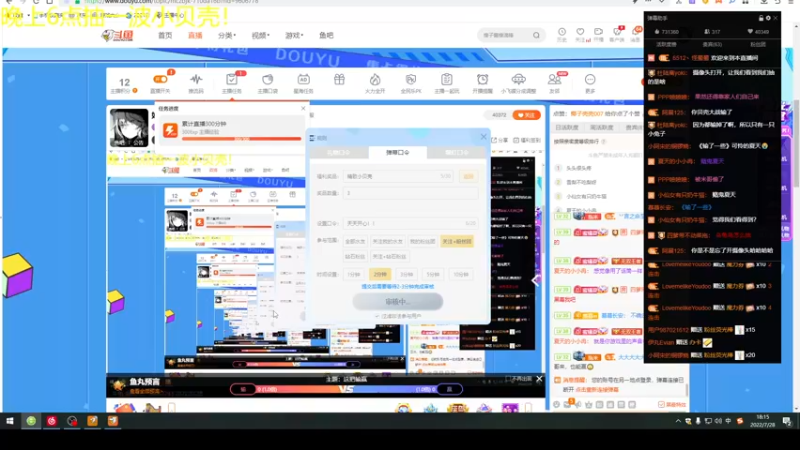Open the 开播提醒 alarm clock icon
This screenshot has width=800, height=450.
point(482,80)
